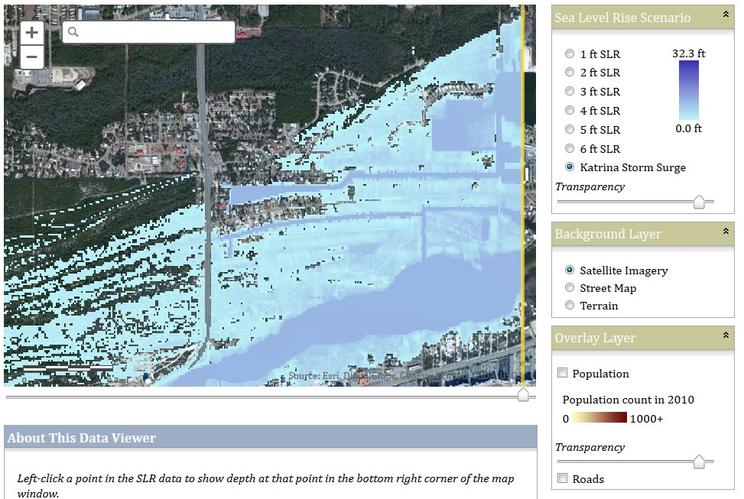Screen dimensions: 744x499
Task: Choose the 3 ft SLR option
Action: (x=570, y=92)
